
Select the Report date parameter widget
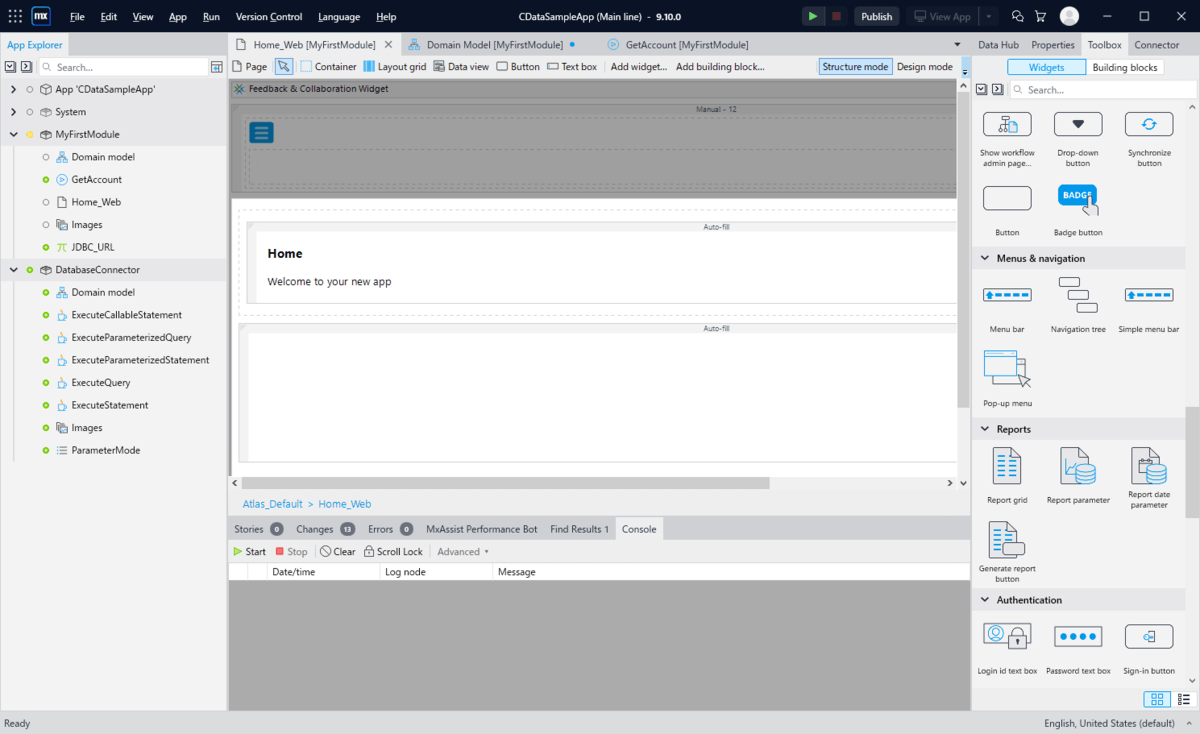(1149, 478)
